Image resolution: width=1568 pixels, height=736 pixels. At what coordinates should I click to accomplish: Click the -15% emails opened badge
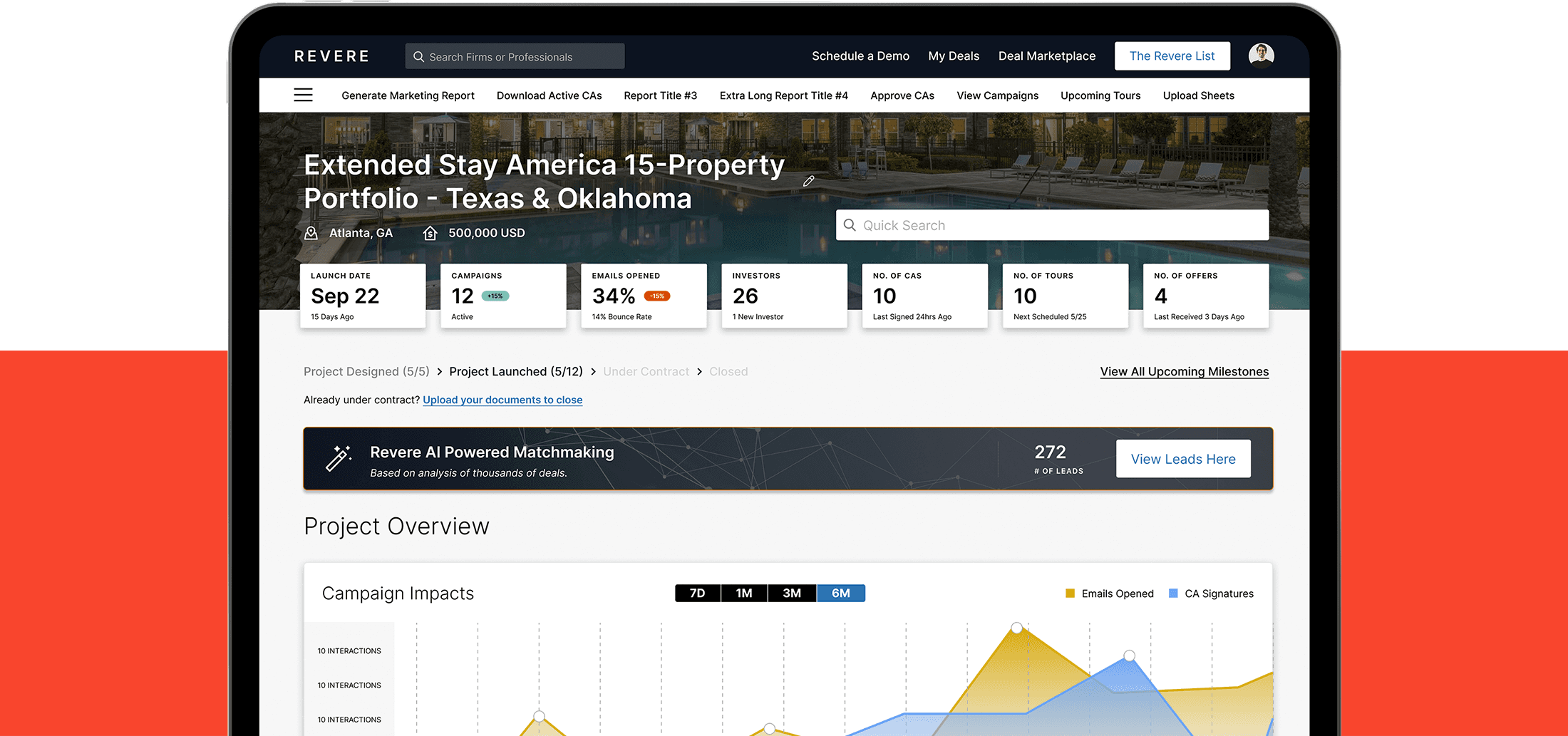point(657,296)
